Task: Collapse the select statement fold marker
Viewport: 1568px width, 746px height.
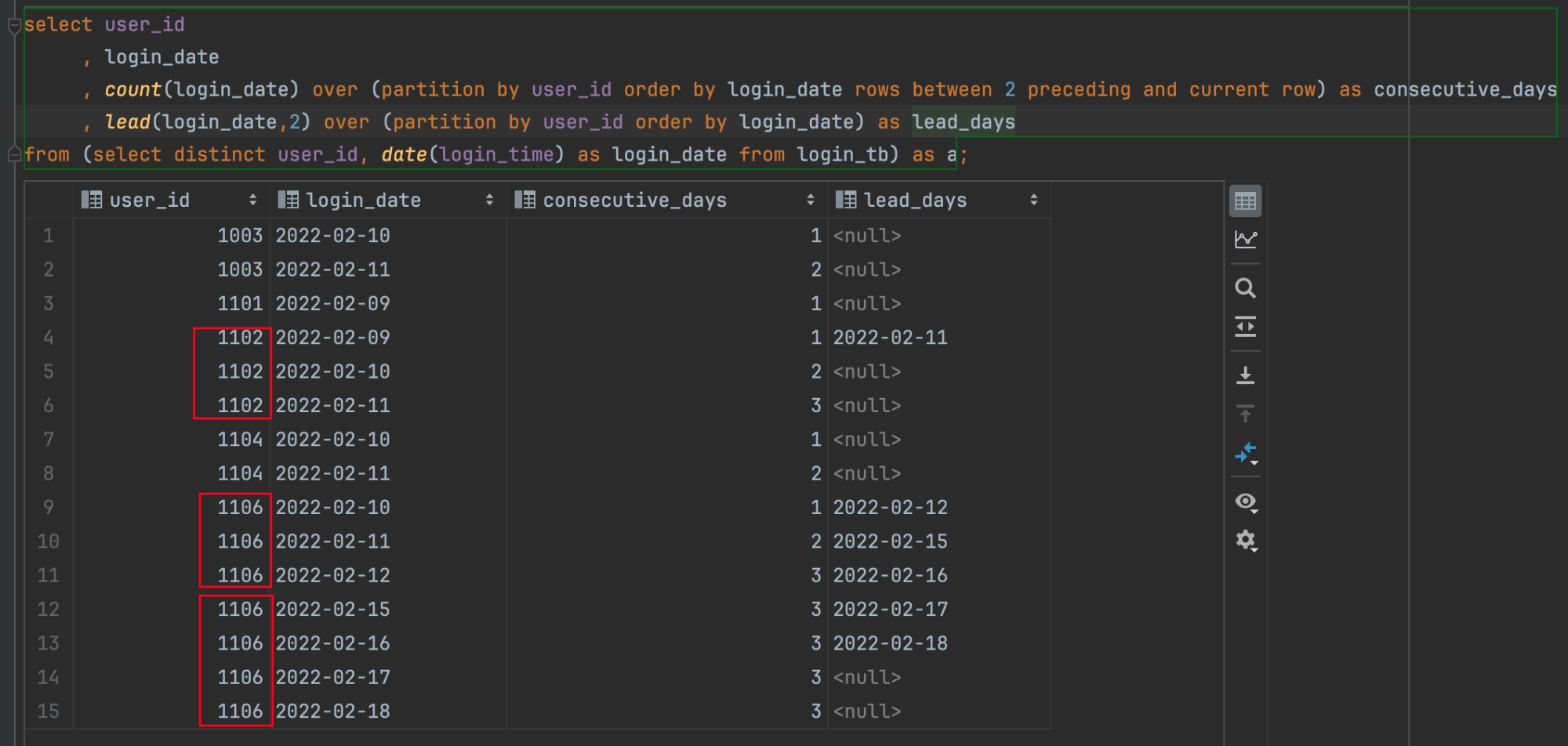Action: (x=13, y=26)
